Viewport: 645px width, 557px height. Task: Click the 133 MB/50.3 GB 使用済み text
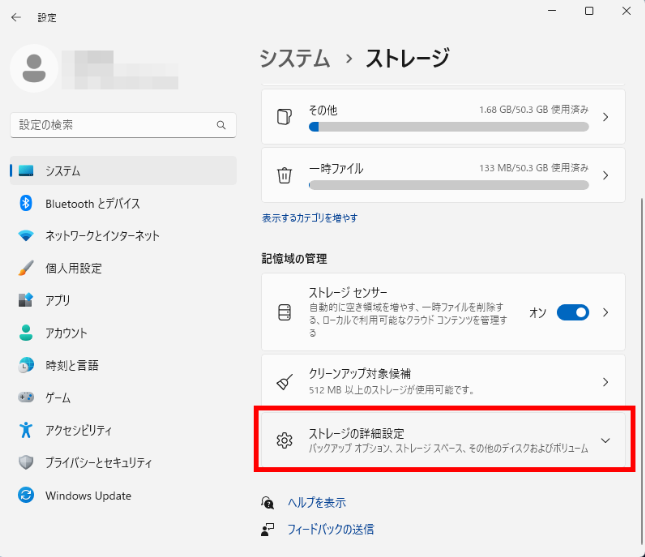tap(534, 168)
